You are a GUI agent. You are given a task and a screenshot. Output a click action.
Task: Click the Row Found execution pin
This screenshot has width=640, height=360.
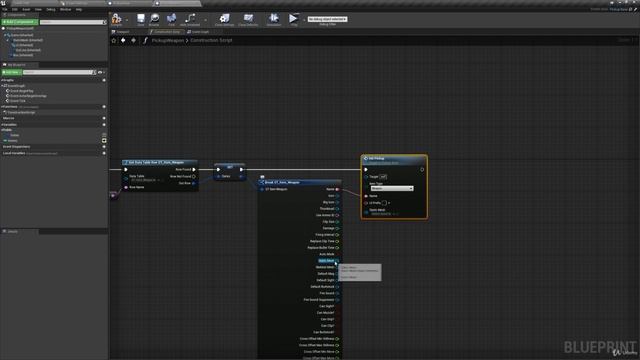coord(194,169)
